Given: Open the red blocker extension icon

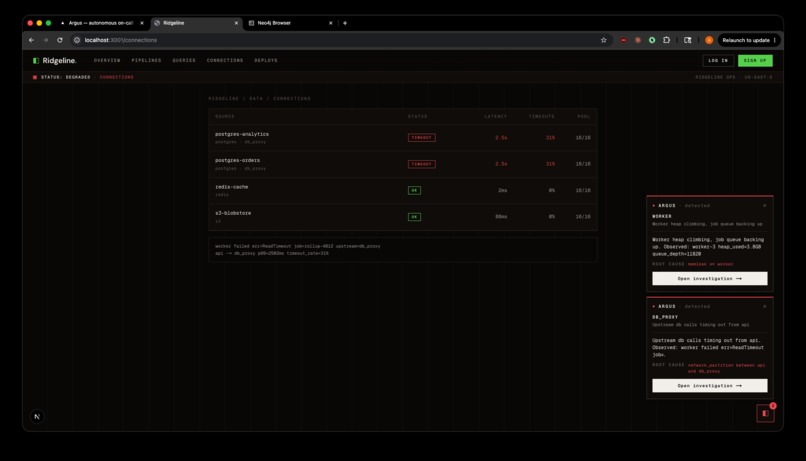Looking at the screenshot, I should [x=623, y=40].
